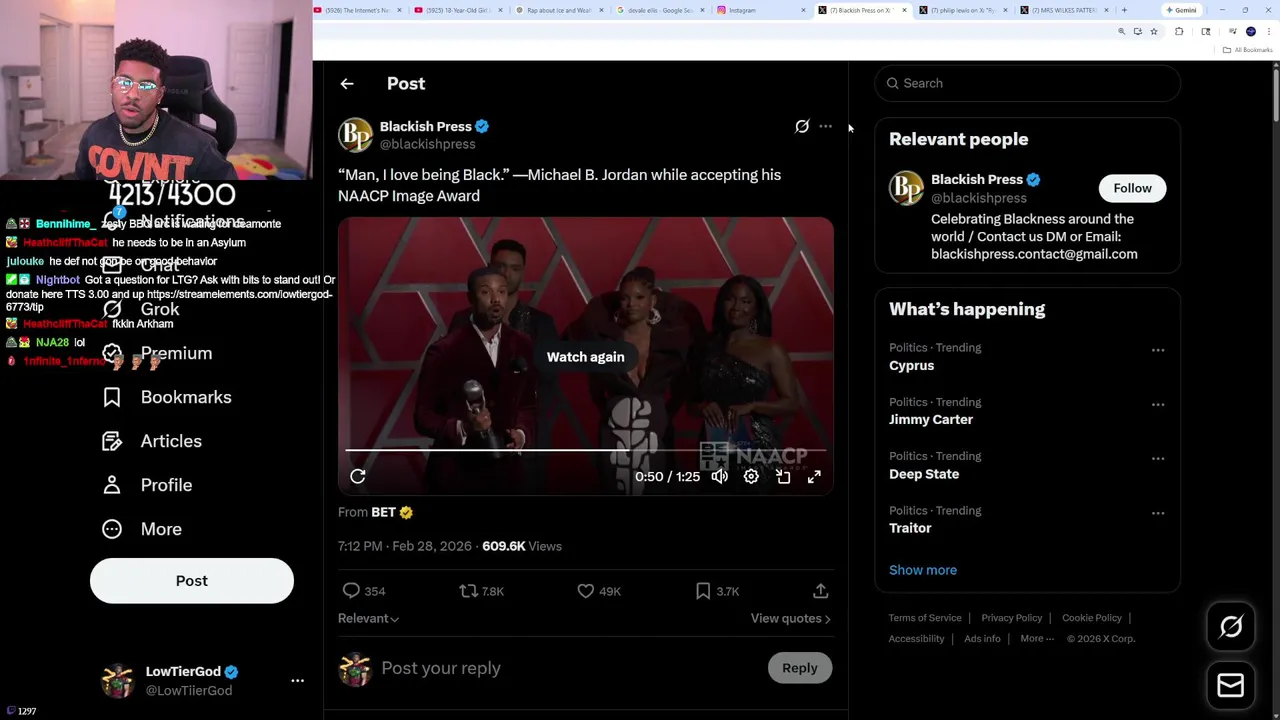Open a new browser tab
The width and height of the screenshot is (1280, 720).
click(1124, 10)
